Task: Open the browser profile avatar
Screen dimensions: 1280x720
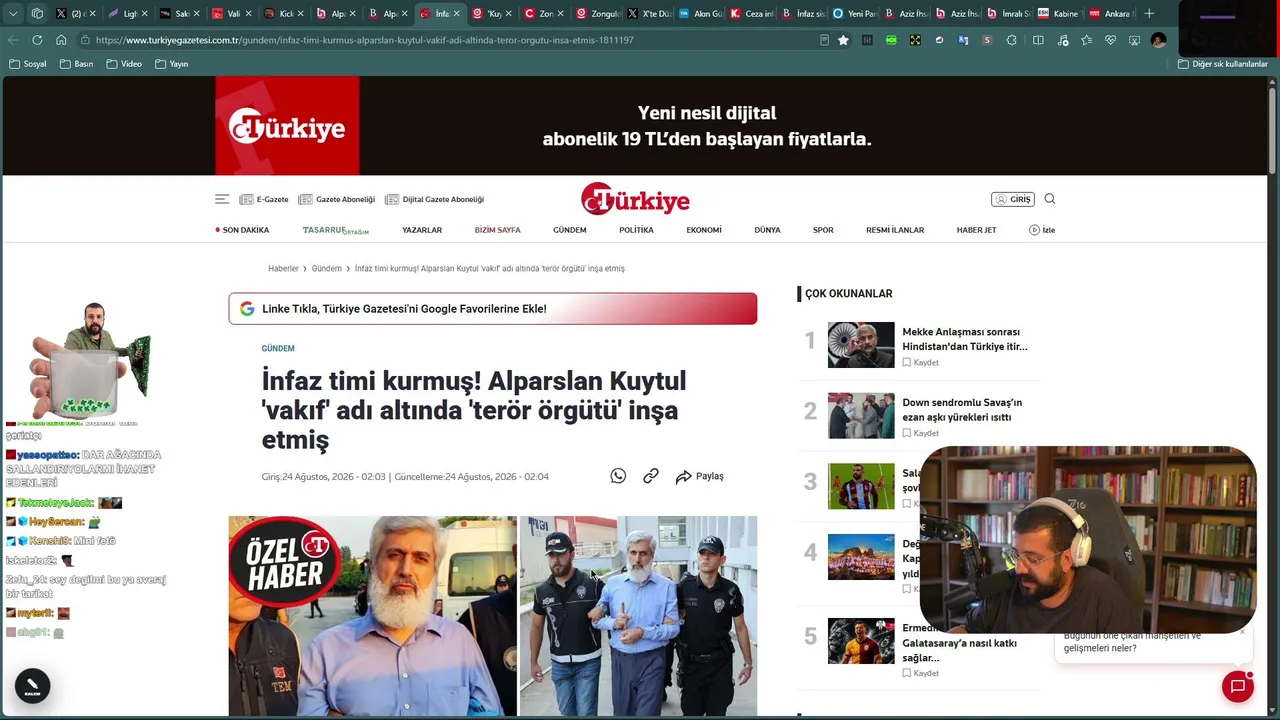Action: [1158, 40]
